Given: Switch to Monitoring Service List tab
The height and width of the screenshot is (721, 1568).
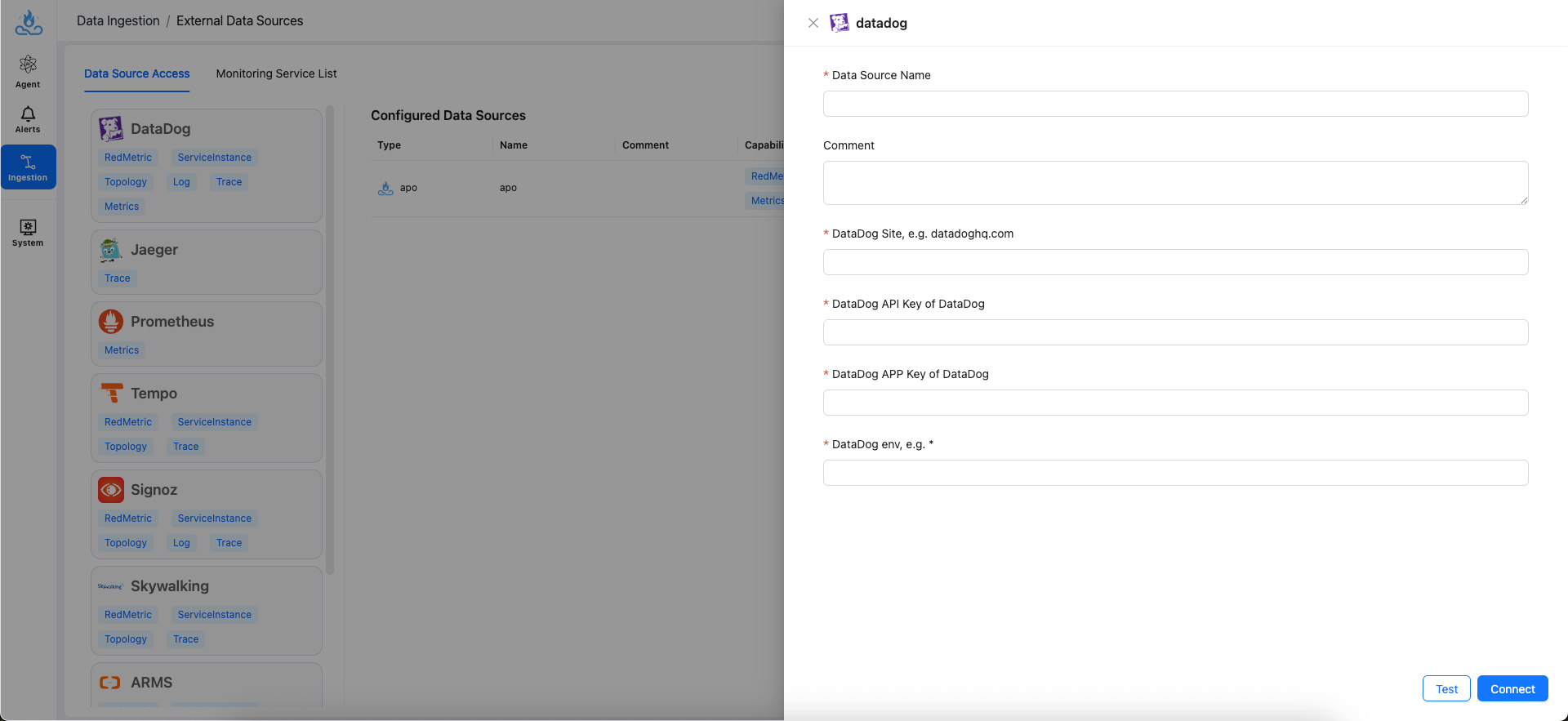Looking at the screenshot, I should pos(276,73).
